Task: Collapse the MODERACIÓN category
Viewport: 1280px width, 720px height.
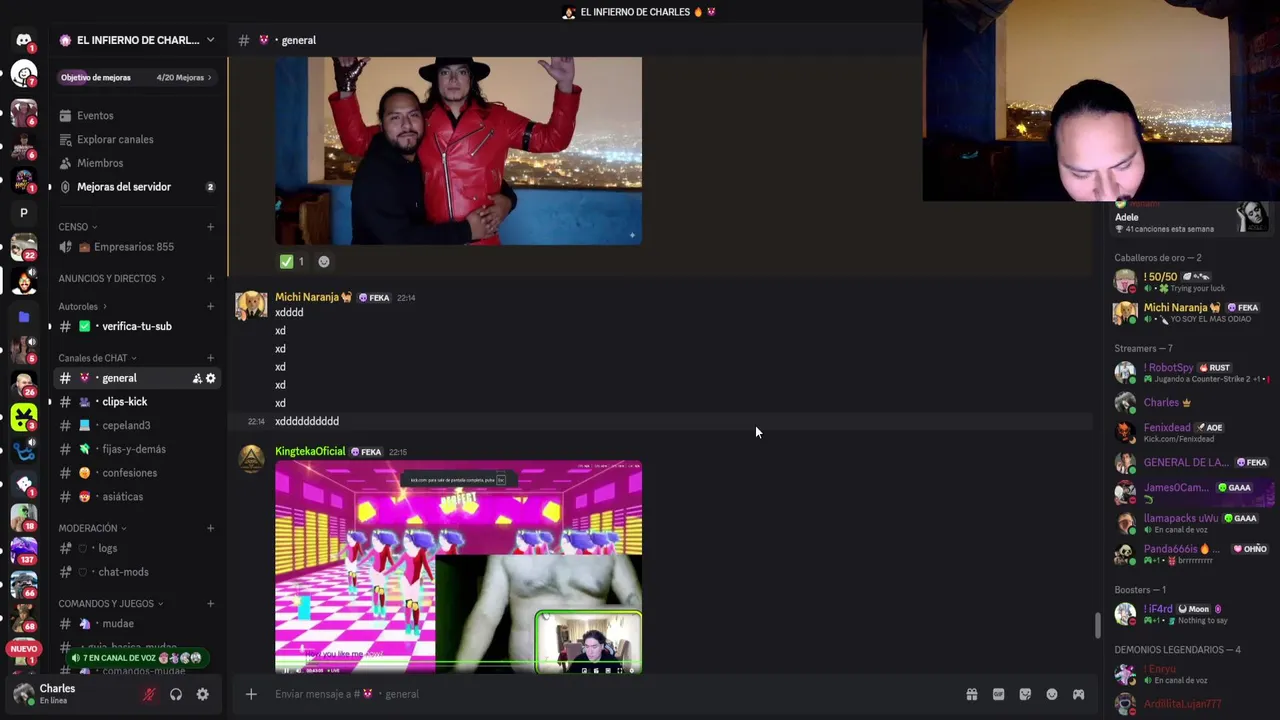Action: click(x=92, y=528)
